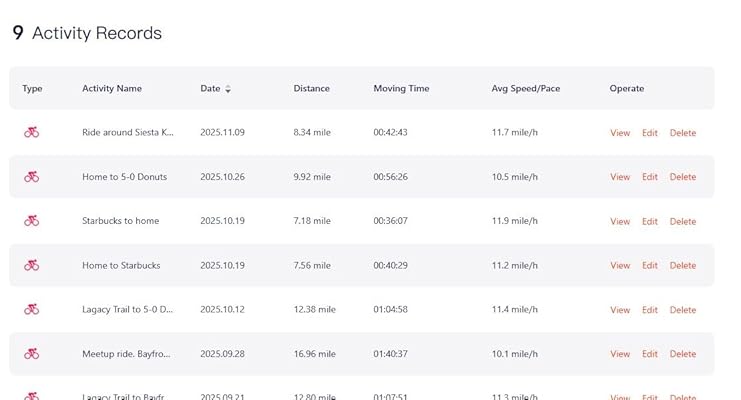
Task: Click cycling icon for Meetup ride row
Action: pyautogui.click(x=32, y=354)
